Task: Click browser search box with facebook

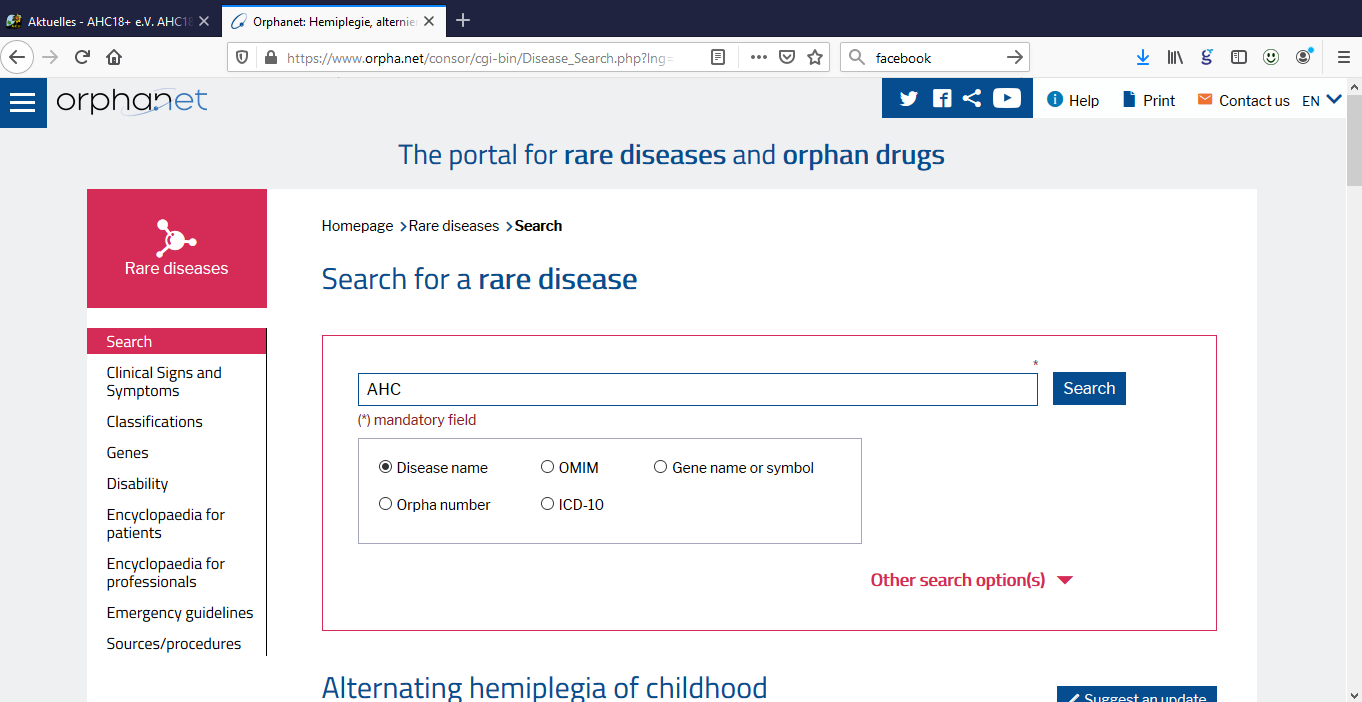Action: pyautogui.click(x=935, y=58)
